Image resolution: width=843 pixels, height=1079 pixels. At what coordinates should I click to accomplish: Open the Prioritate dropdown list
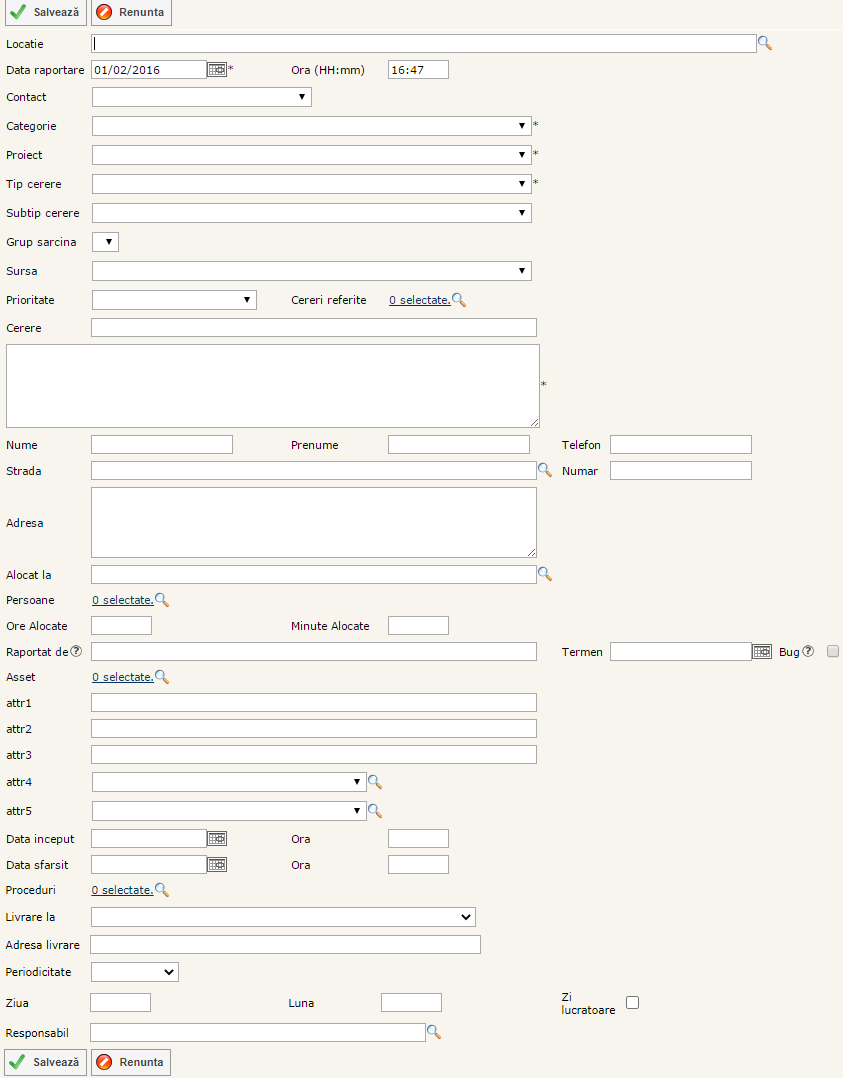pos(174,300)
